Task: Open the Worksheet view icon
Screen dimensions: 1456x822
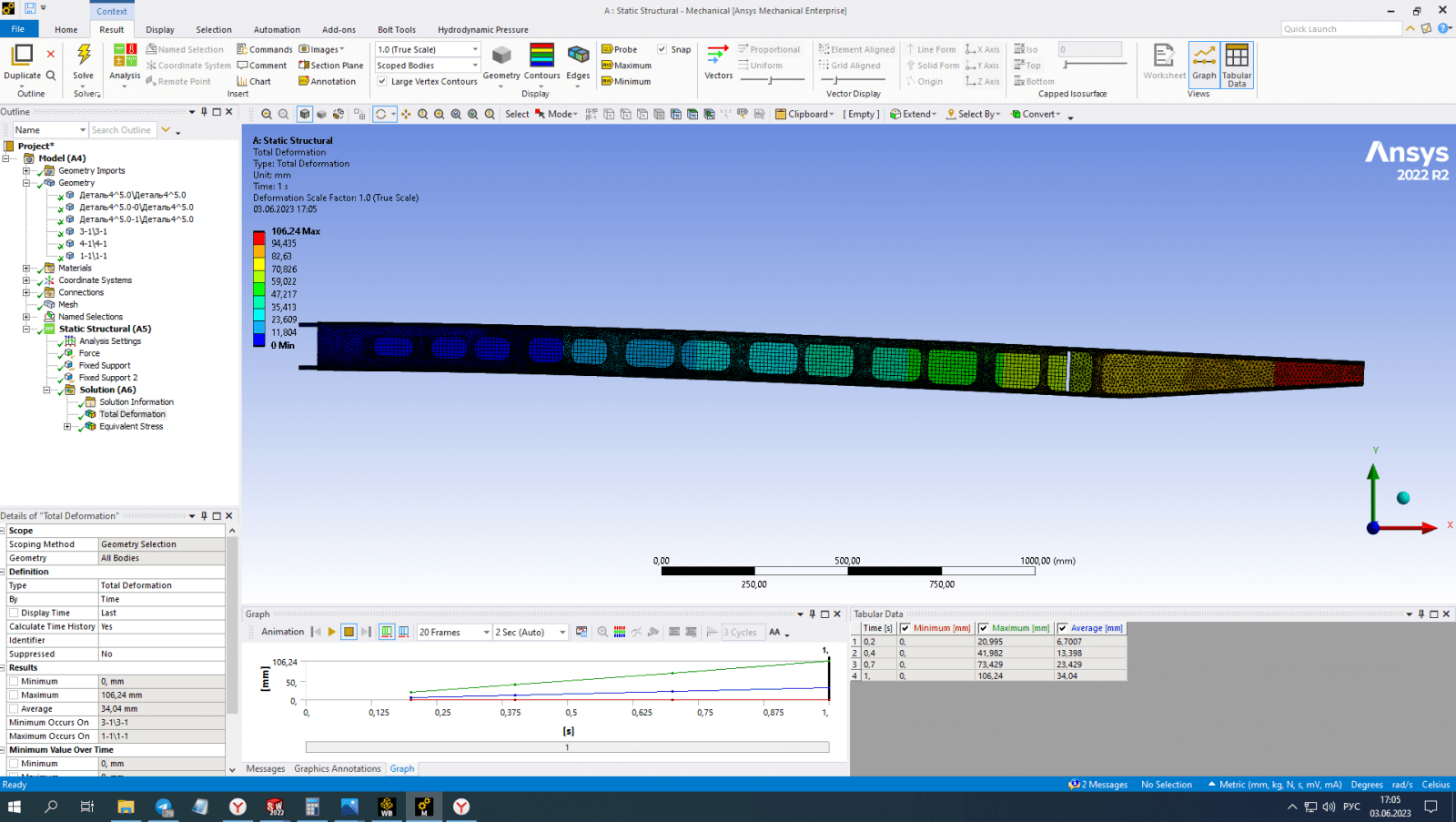Action: [x=1164, y=56]
